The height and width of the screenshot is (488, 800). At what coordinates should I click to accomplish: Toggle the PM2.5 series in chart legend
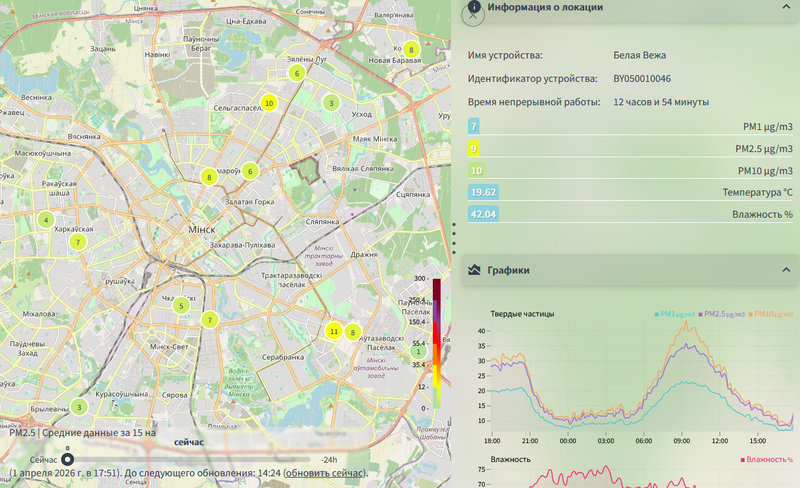(725, 314)
